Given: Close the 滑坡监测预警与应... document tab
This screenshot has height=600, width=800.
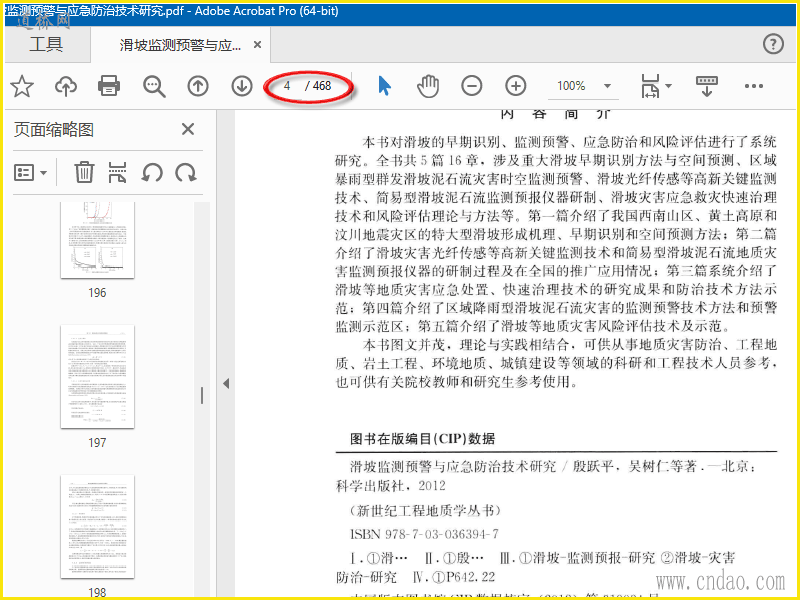Looking at the screenshot, I should click(258, 45).
